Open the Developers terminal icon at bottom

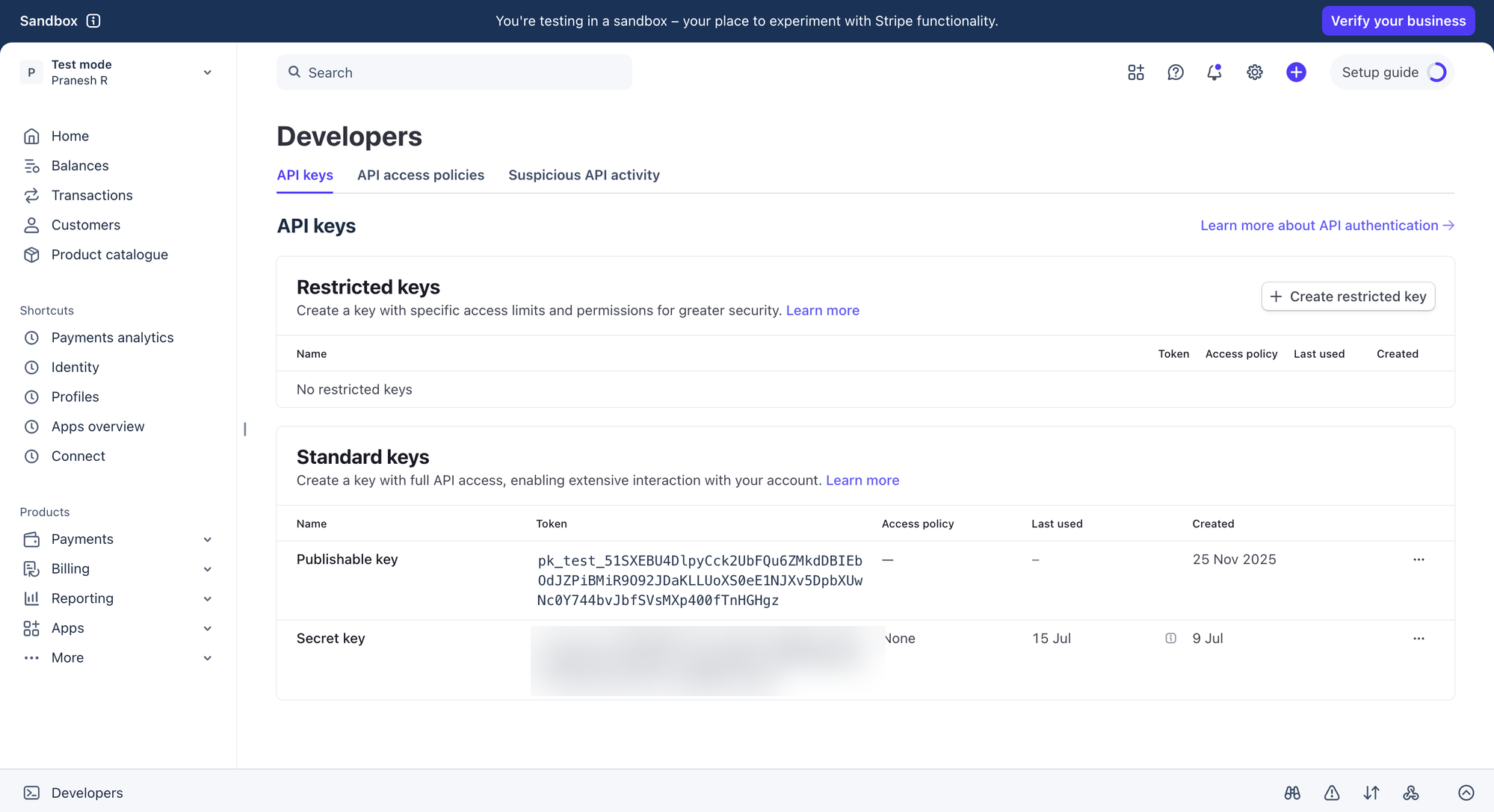coord(31,793)
